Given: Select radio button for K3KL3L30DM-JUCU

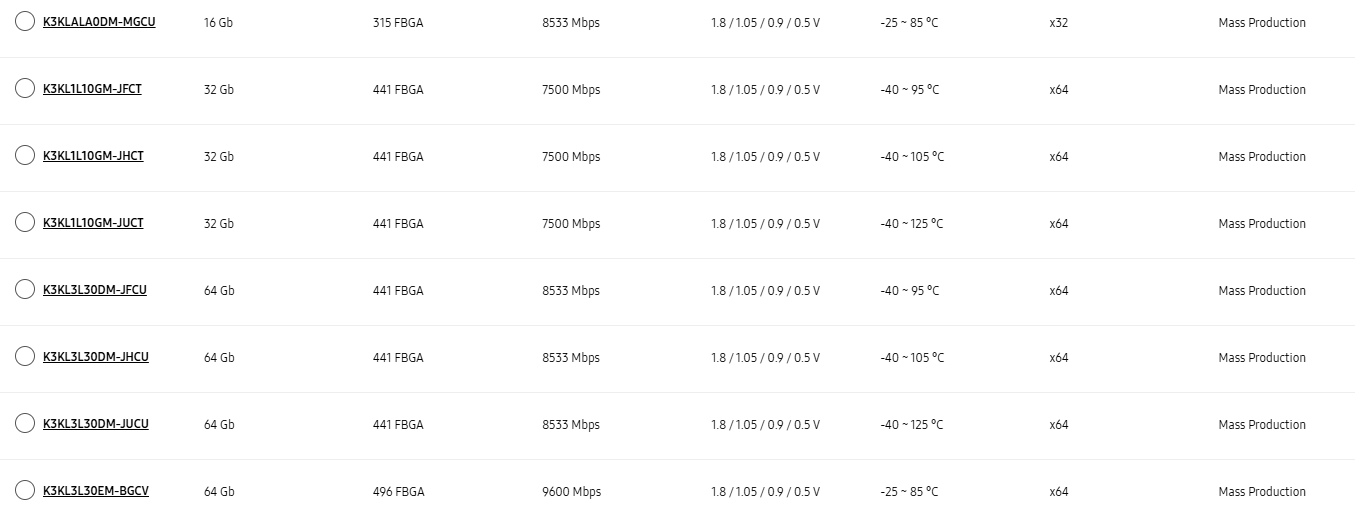Looking at the screenshot, I should [25, 424].
